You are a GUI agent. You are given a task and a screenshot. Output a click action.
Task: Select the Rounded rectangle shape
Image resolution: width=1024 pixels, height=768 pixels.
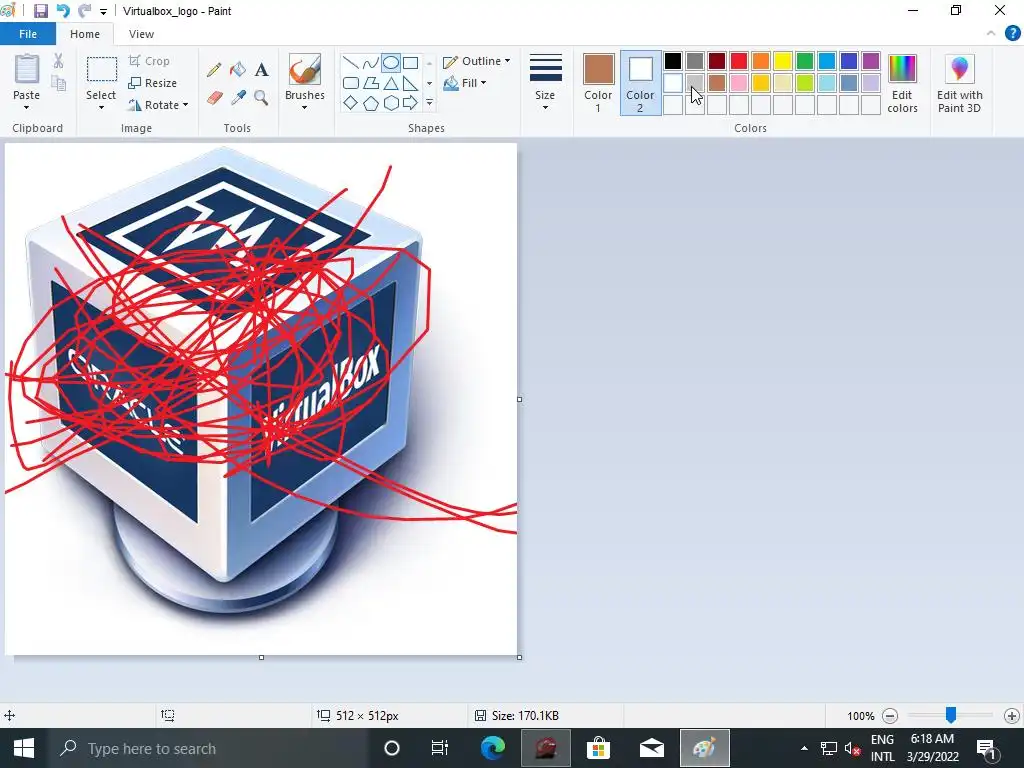(351, 83)
